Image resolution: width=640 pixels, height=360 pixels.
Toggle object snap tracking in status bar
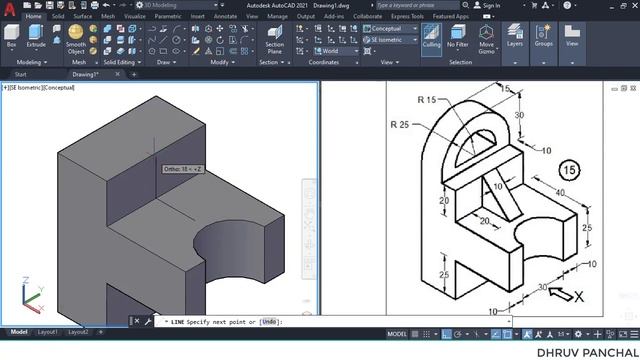pyautogui.click(x=496, y=334)
